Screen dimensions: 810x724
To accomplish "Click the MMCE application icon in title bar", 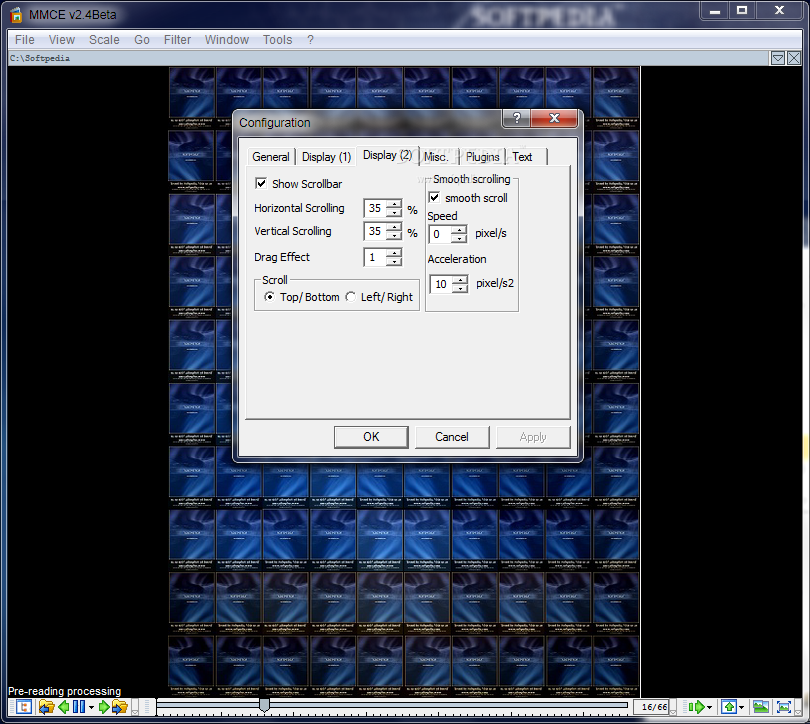I will pyautogui.click(x=17, y=14).
